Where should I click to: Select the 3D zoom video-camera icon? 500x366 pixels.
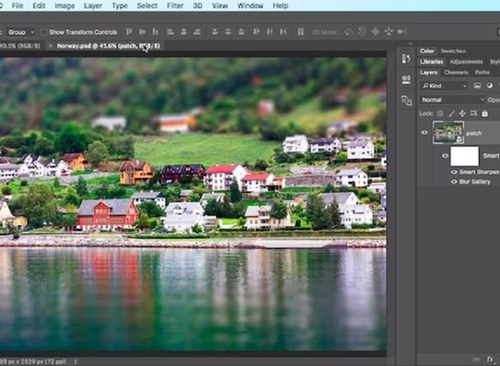(x=402, y=32)
